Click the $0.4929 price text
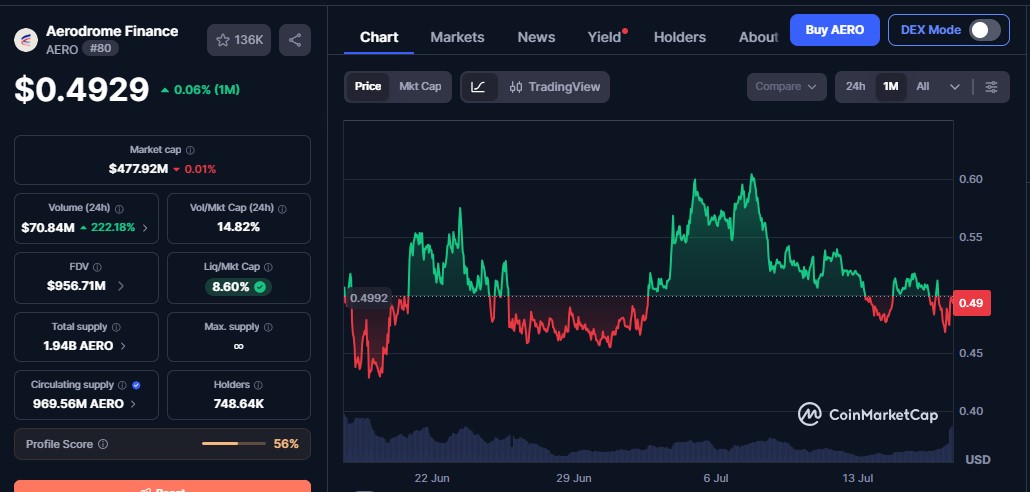The height and width of the screenshot is (492, 1030). pyautogui.click(x=82, y=89)
